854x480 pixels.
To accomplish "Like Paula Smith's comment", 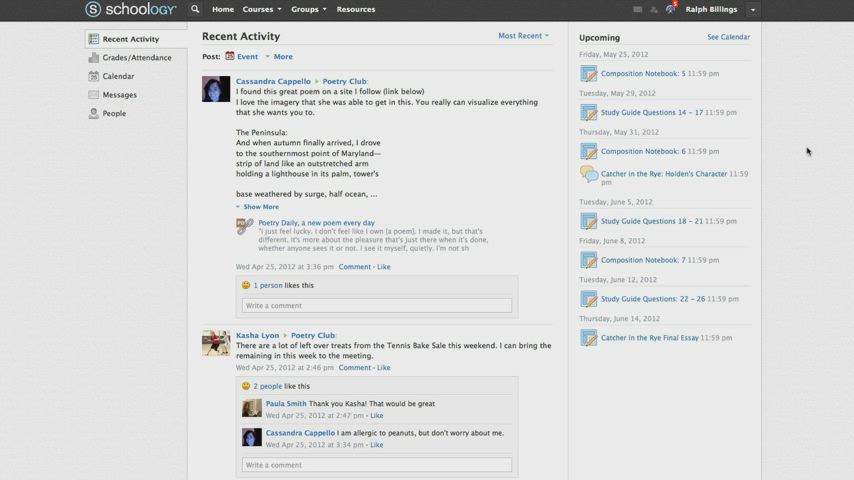I will click(x=377, y=415).
